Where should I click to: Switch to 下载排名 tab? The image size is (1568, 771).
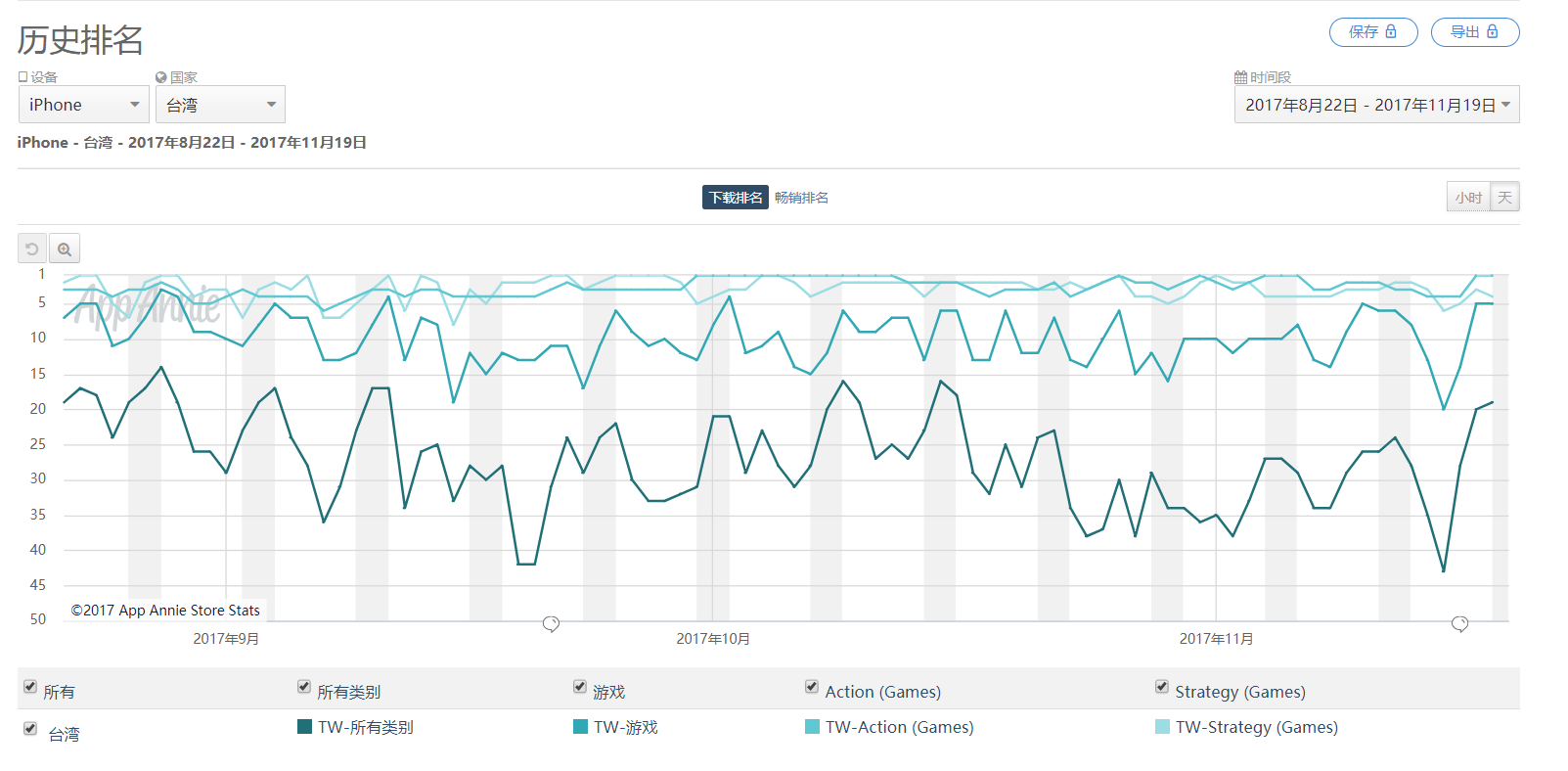pyautogui.click(x=736, y=198)
